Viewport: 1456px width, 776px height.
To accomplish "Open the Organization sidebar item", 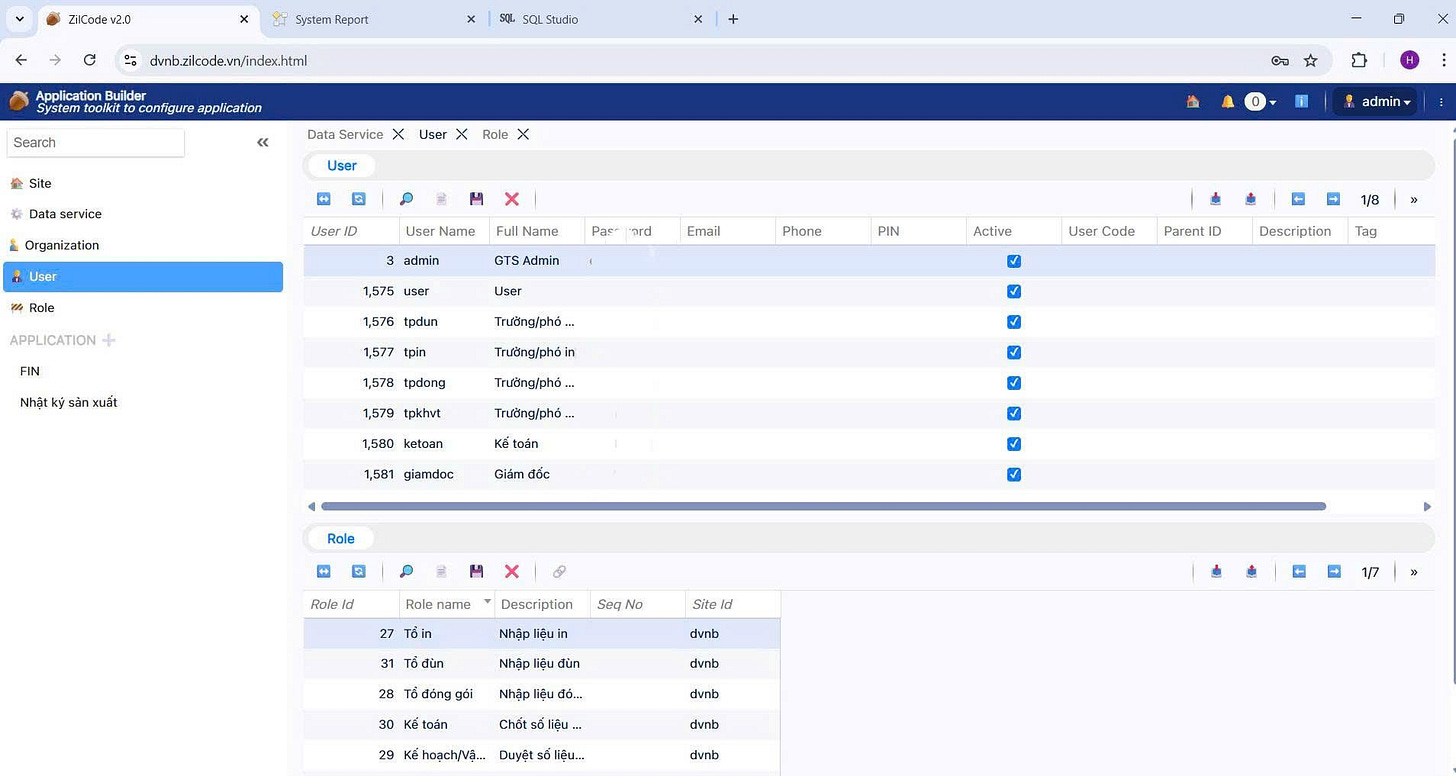I will click(62, 245).
